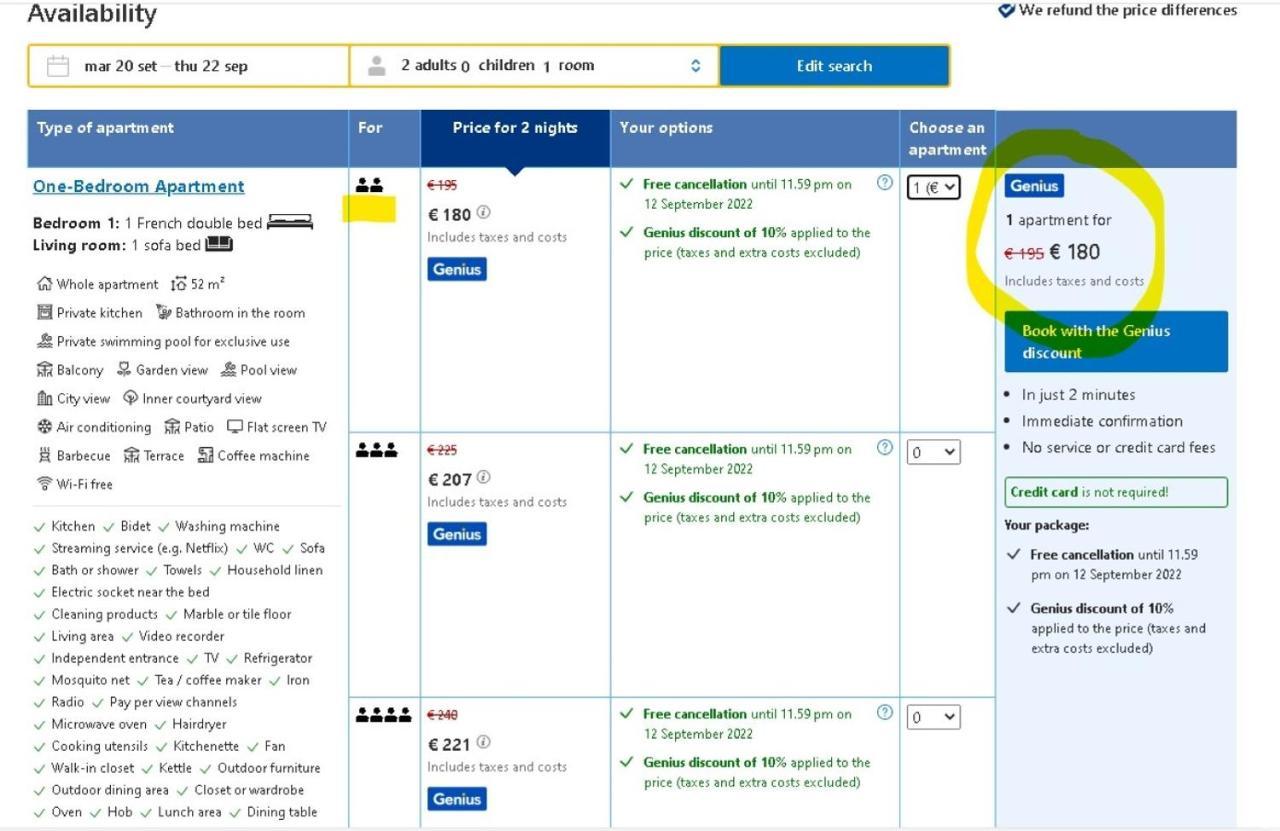Click the Bathroom in the room icon
Viewport: 1280px width, 831px height.
coord(163,312)
